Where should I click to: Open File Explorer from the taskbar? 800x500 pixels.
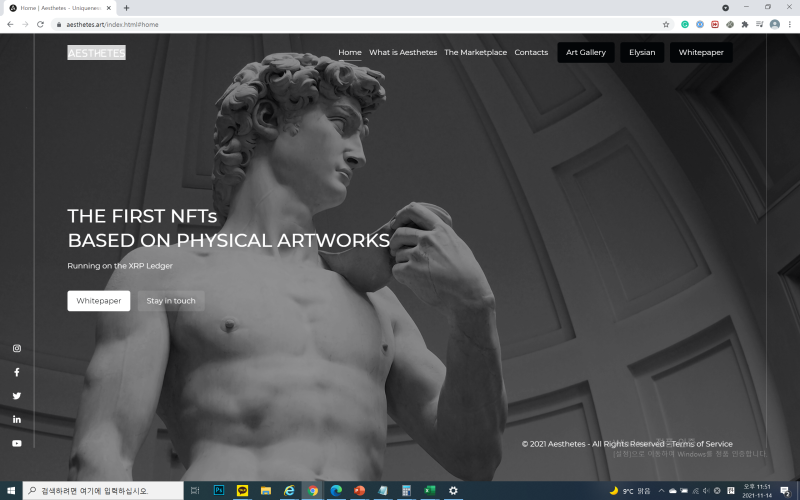pyautogui.click(x=266, y=491)
